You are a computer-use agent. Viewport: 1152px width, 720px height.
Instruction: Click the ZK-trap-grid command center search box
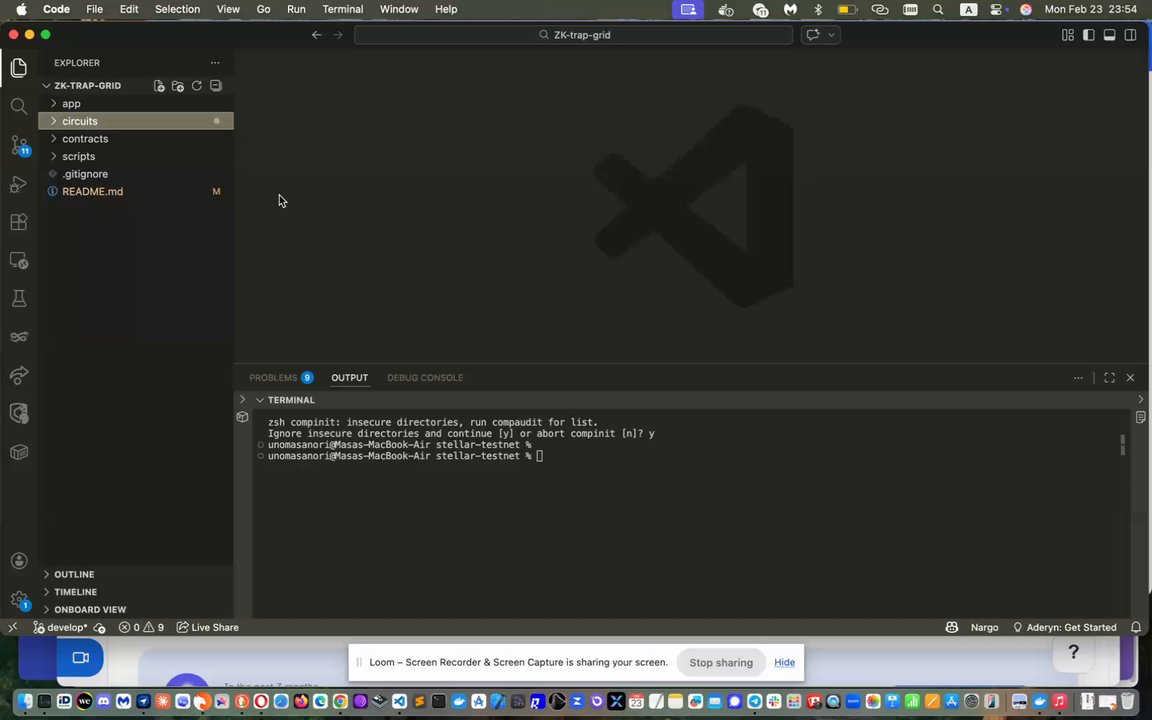574,35
